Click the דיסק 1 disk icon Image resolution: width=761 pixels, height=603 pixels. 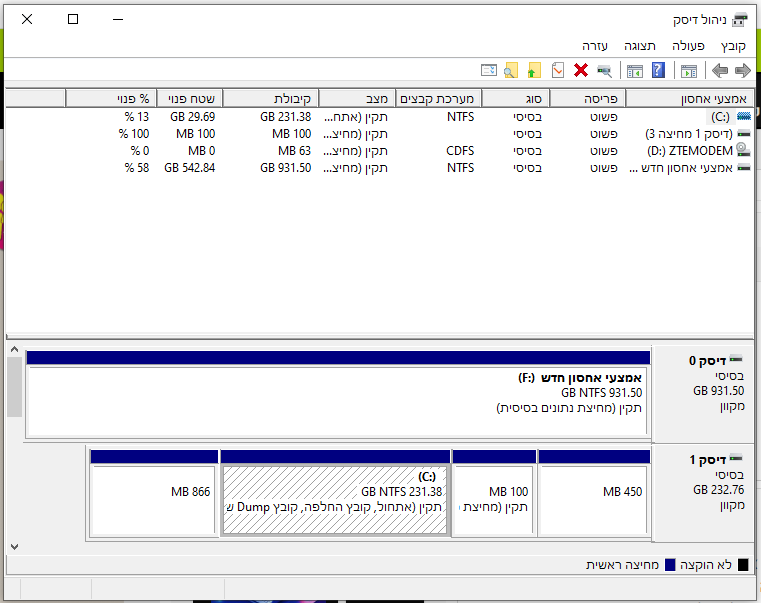[736, 458]
